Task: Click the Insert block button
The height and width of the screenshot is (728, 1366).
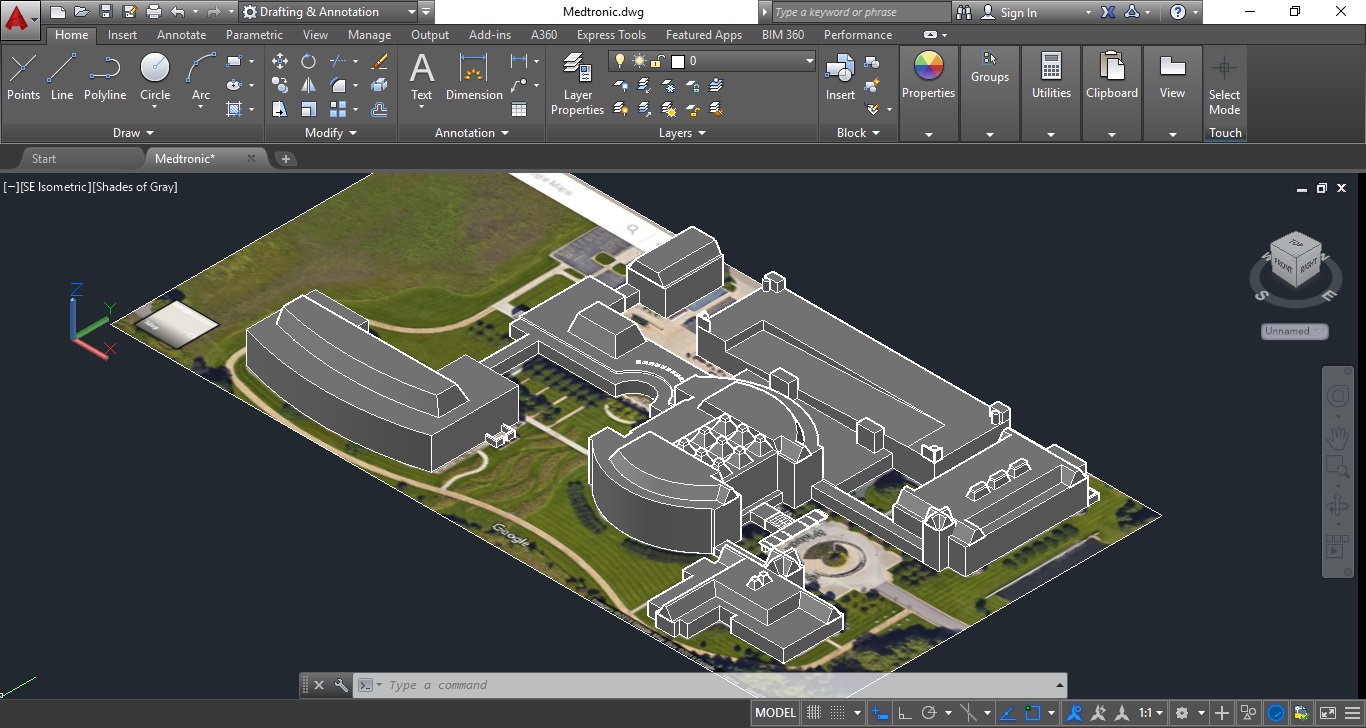Action: click(840, 78)
